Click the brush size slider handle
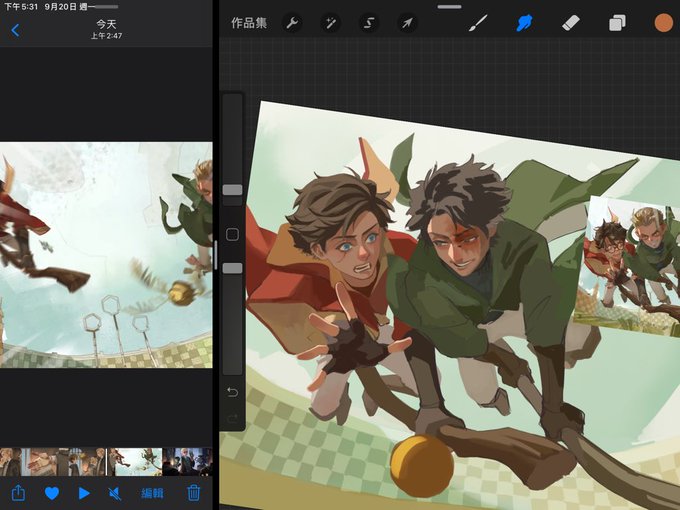This screenshot has width=680, height=510. click(x=232, y=190)
